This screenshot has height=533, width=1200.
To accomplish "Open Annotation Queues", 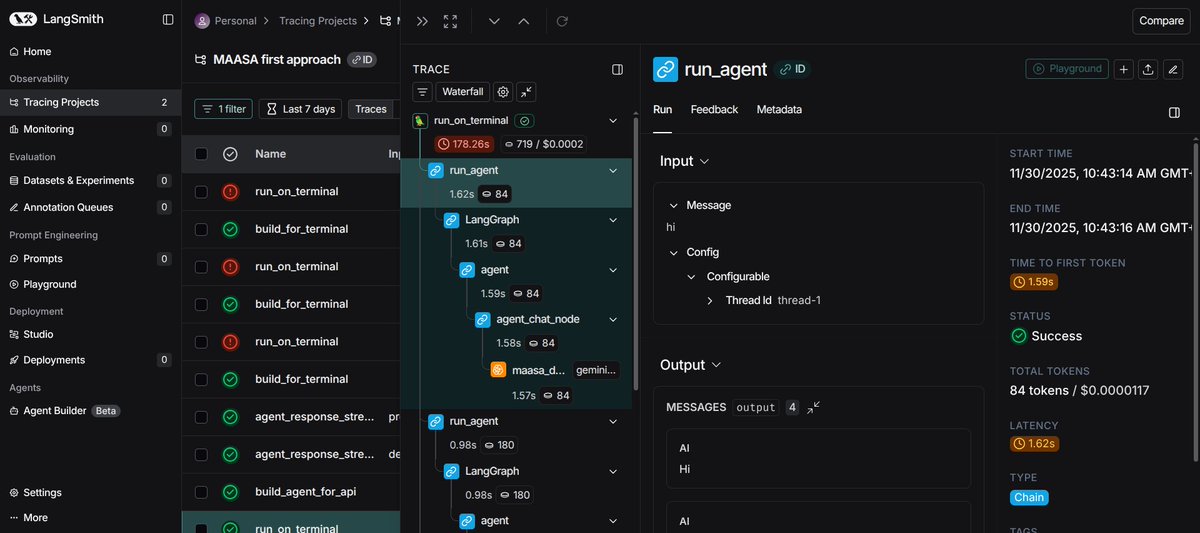I will (68, 207).
